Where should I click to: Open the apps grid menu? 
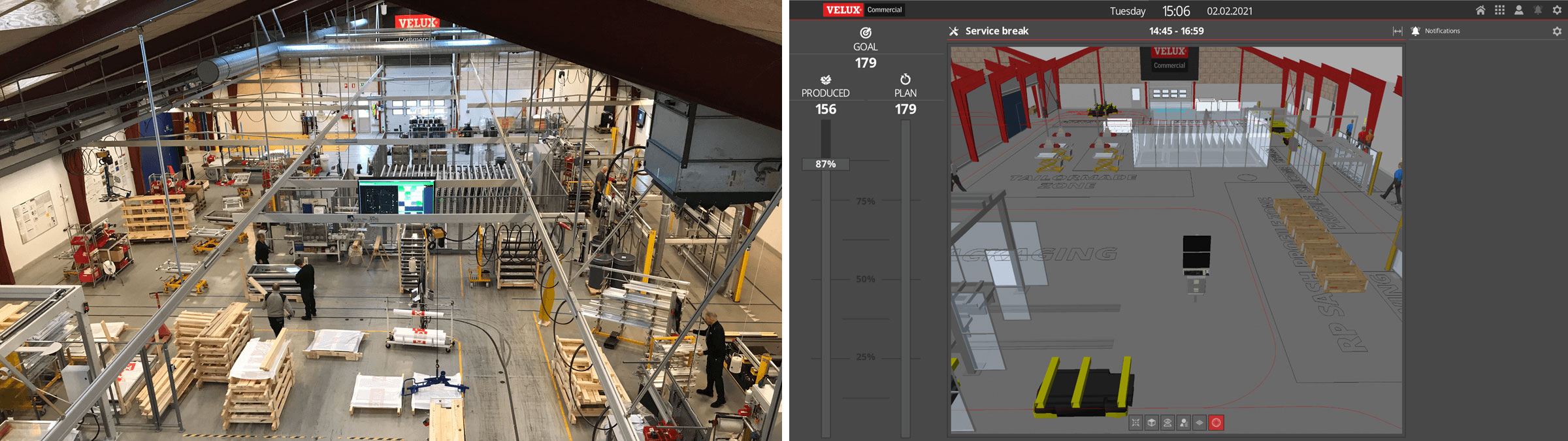pos(1500,10)
